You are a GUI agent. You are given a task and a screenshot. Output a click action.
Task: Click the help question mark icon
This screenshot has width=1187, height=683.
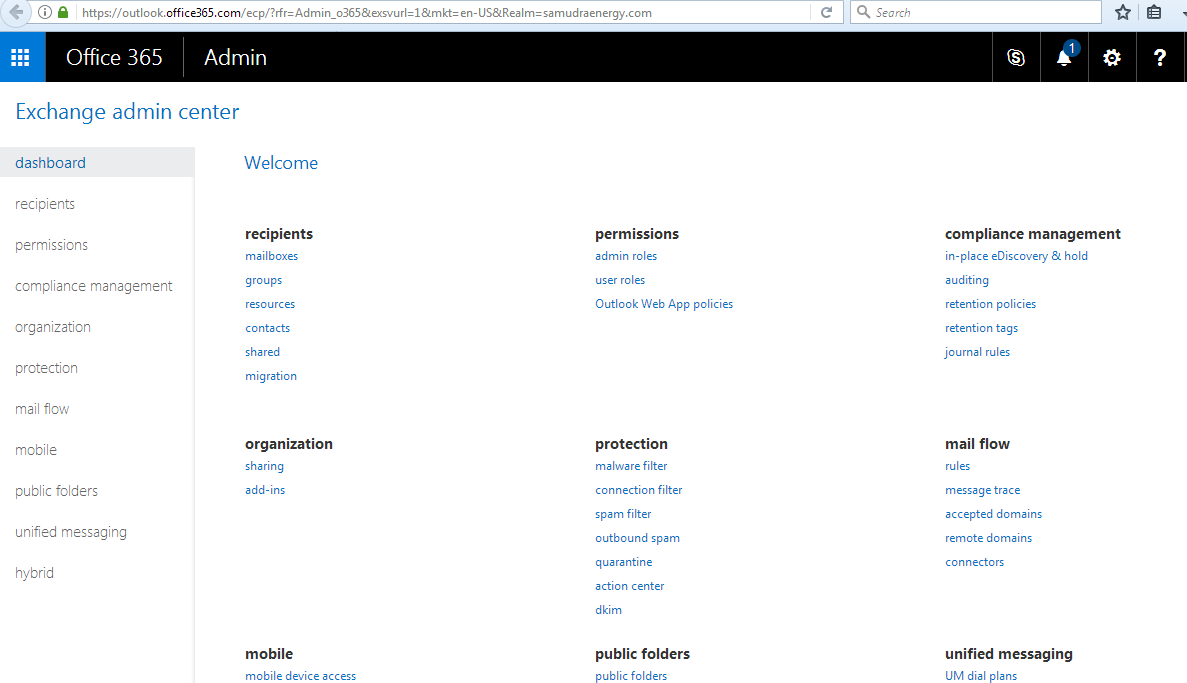[1160, 58]
